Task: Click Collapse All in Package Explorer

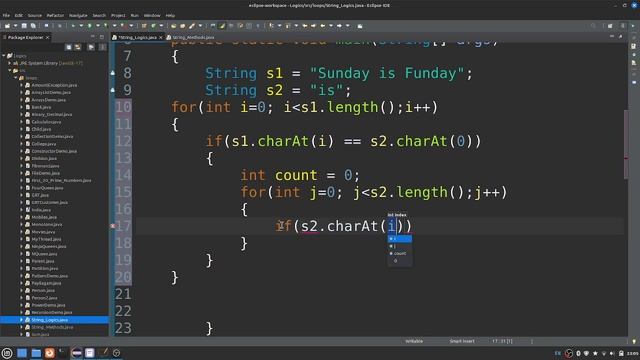Action: pyautogui.click(x=69, y=47)
